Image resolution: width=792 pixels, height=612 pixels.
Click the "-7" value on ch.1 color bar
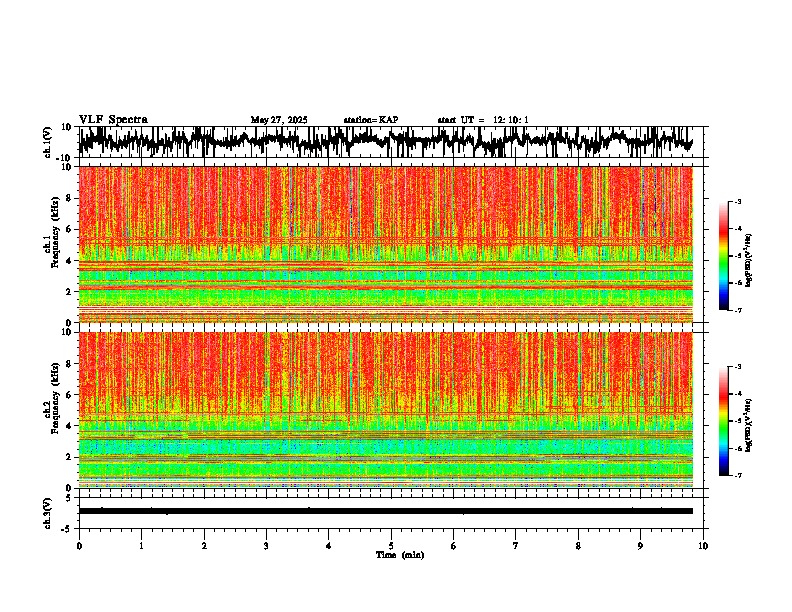[738, 310]
